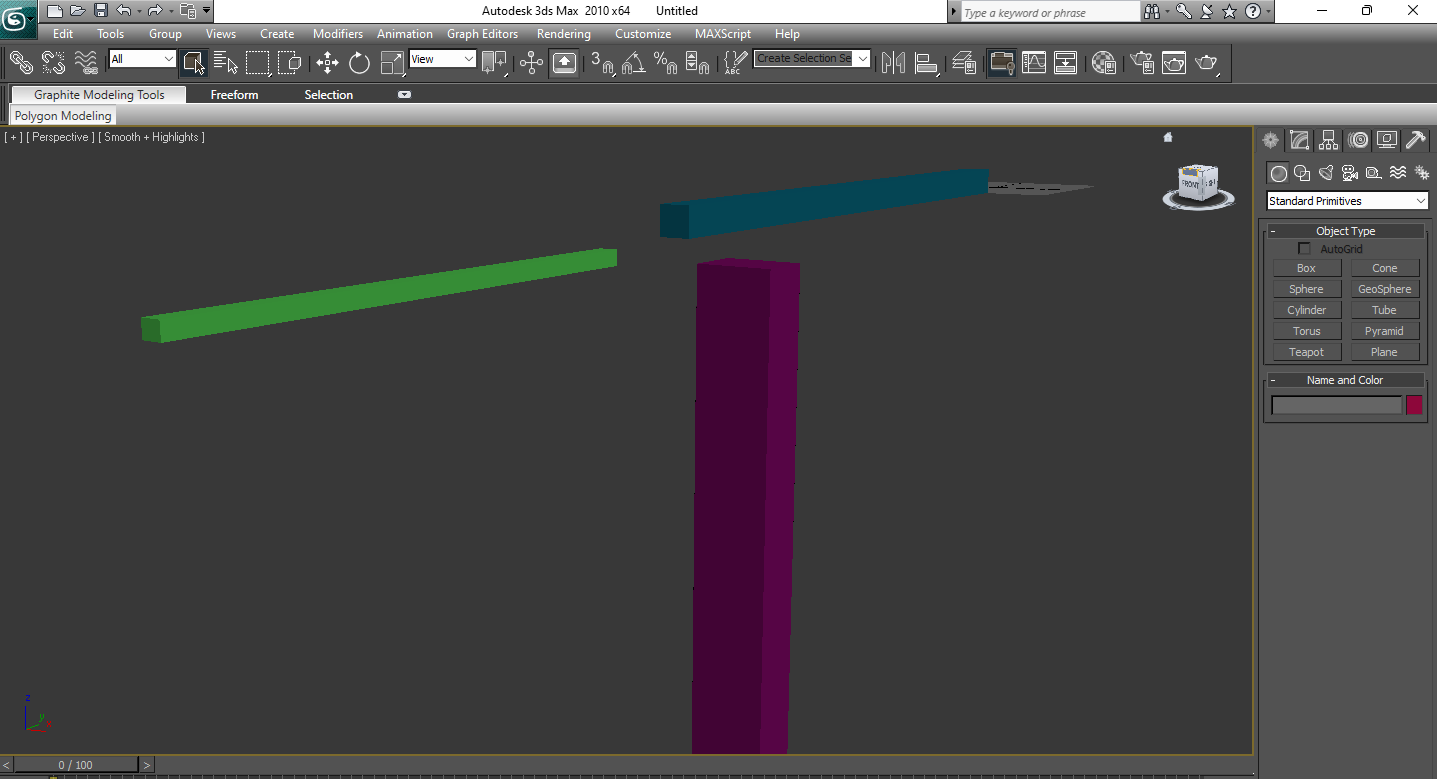Click the Teapot primitive button
1437x779 pixels.
[x=1306, y=352]
